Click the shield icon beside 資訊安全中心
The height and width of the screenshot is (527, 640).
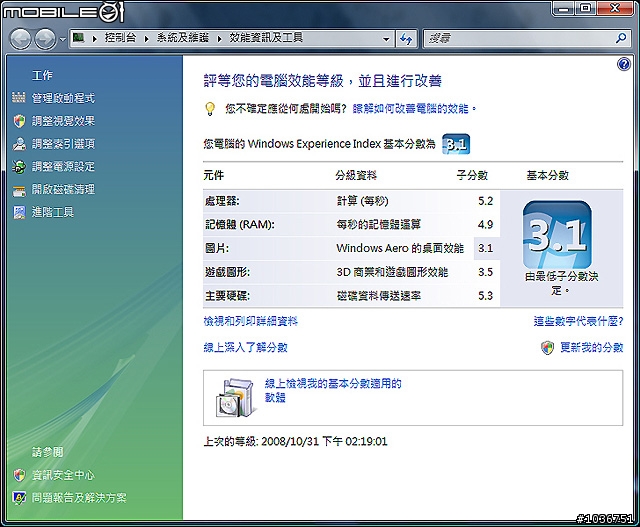coord(19,475)
